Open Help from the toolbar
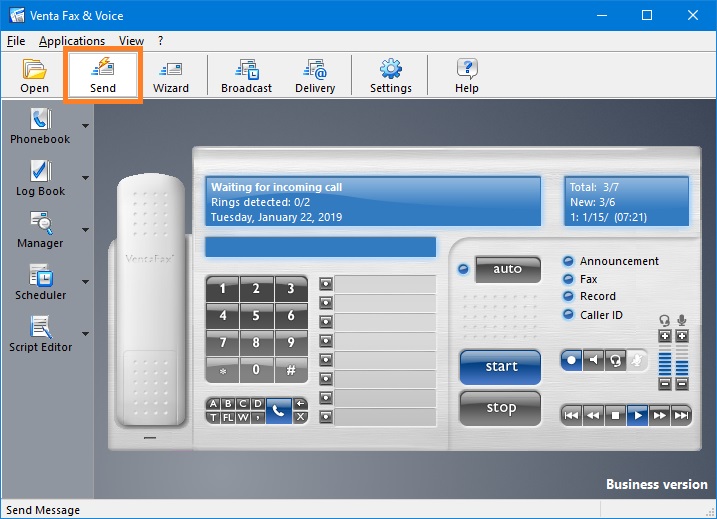The height and width of the screenshot is (519, 717). pyautogui.click(x=466, y=75)
